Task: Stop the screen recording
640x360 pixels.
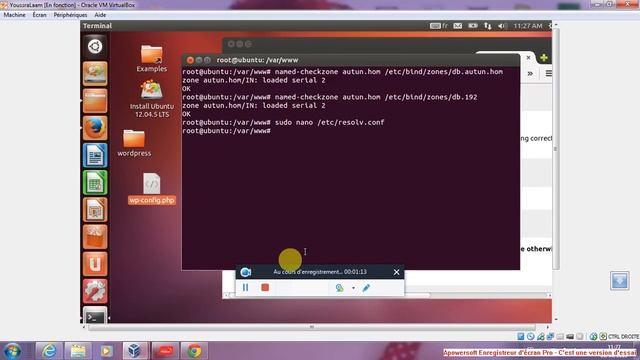Action: pyautogui.click(x=265, y=288)
